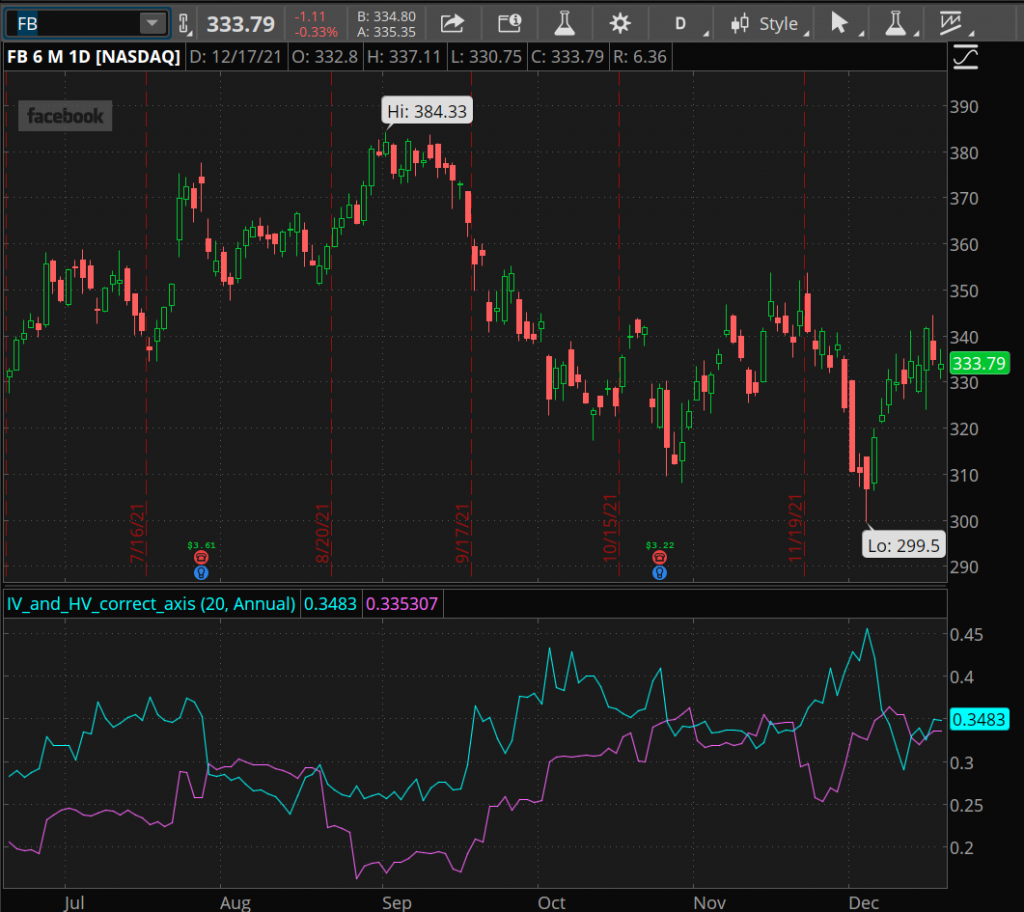This screenshot has width=1024, height=912.
Task: Click the 390 price level on axis
Action: point(964,106)
